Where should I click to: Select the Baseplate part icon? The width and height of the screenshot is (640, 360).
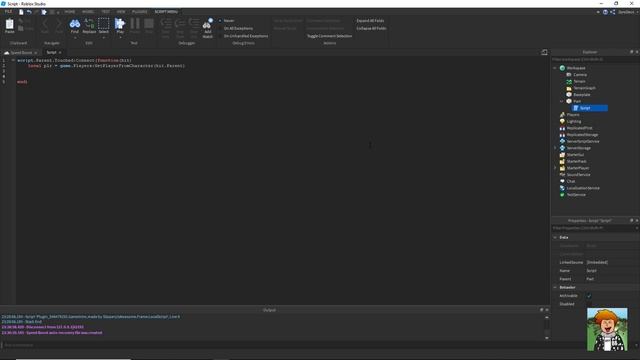pos(569,95)
